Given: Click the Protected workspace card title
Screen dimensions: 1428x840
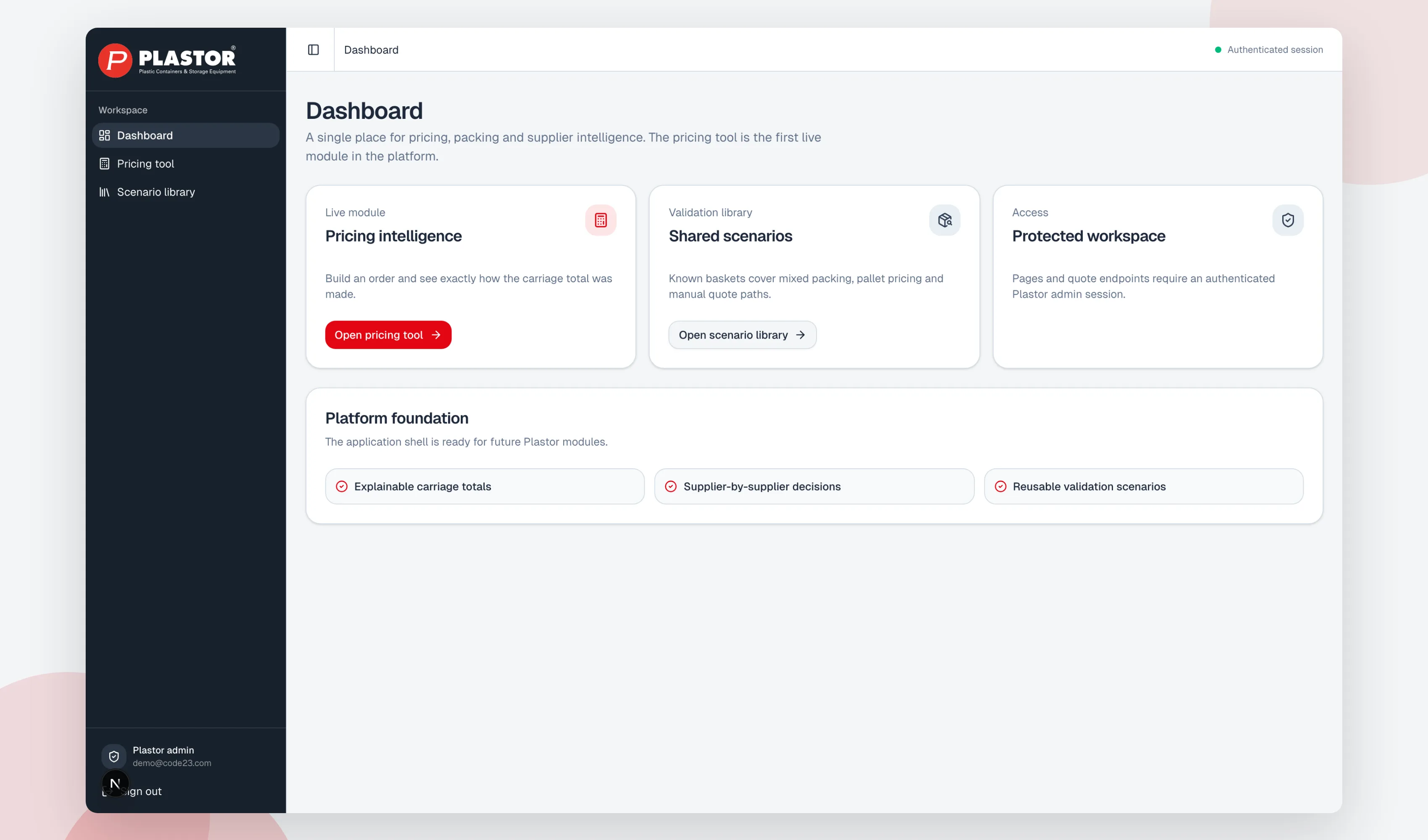Looking at the screenshot, I should 1089,236.
